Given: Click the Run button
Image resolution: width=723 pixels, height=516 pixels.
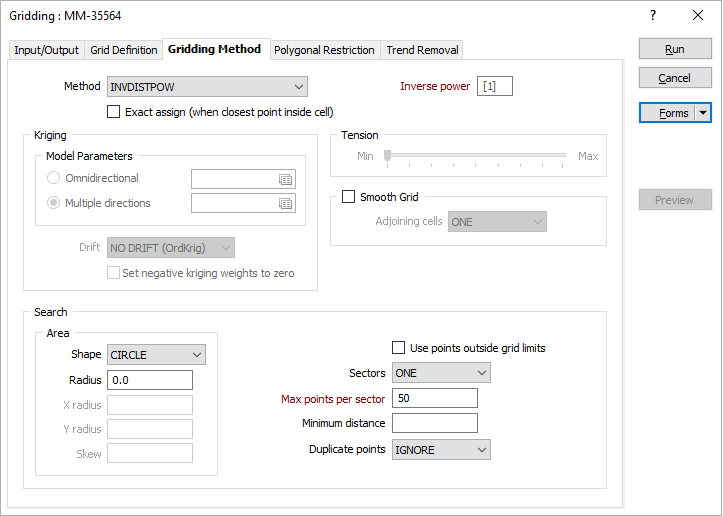Looking at the screenshot, I should 675,49.
